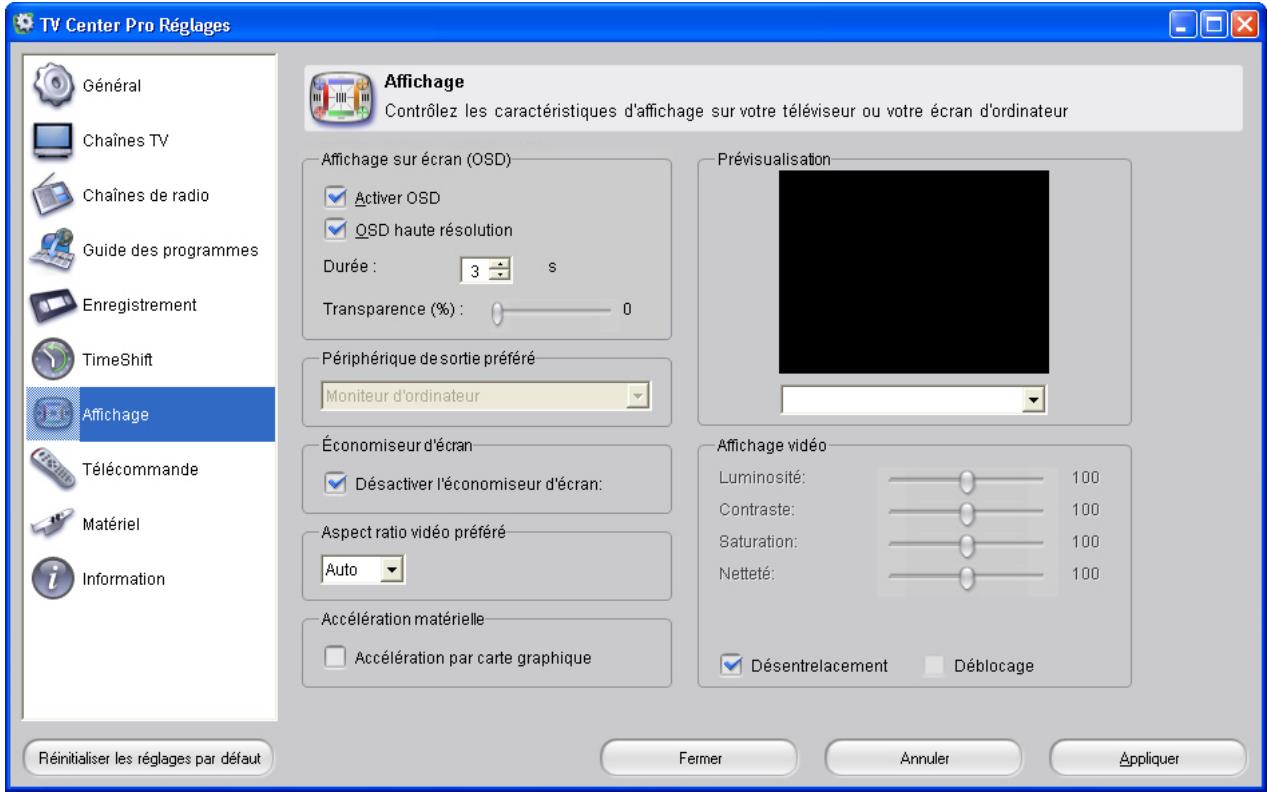Click the Télécommande remote icon
1268x792 pixels.
(x=52, y=469)
